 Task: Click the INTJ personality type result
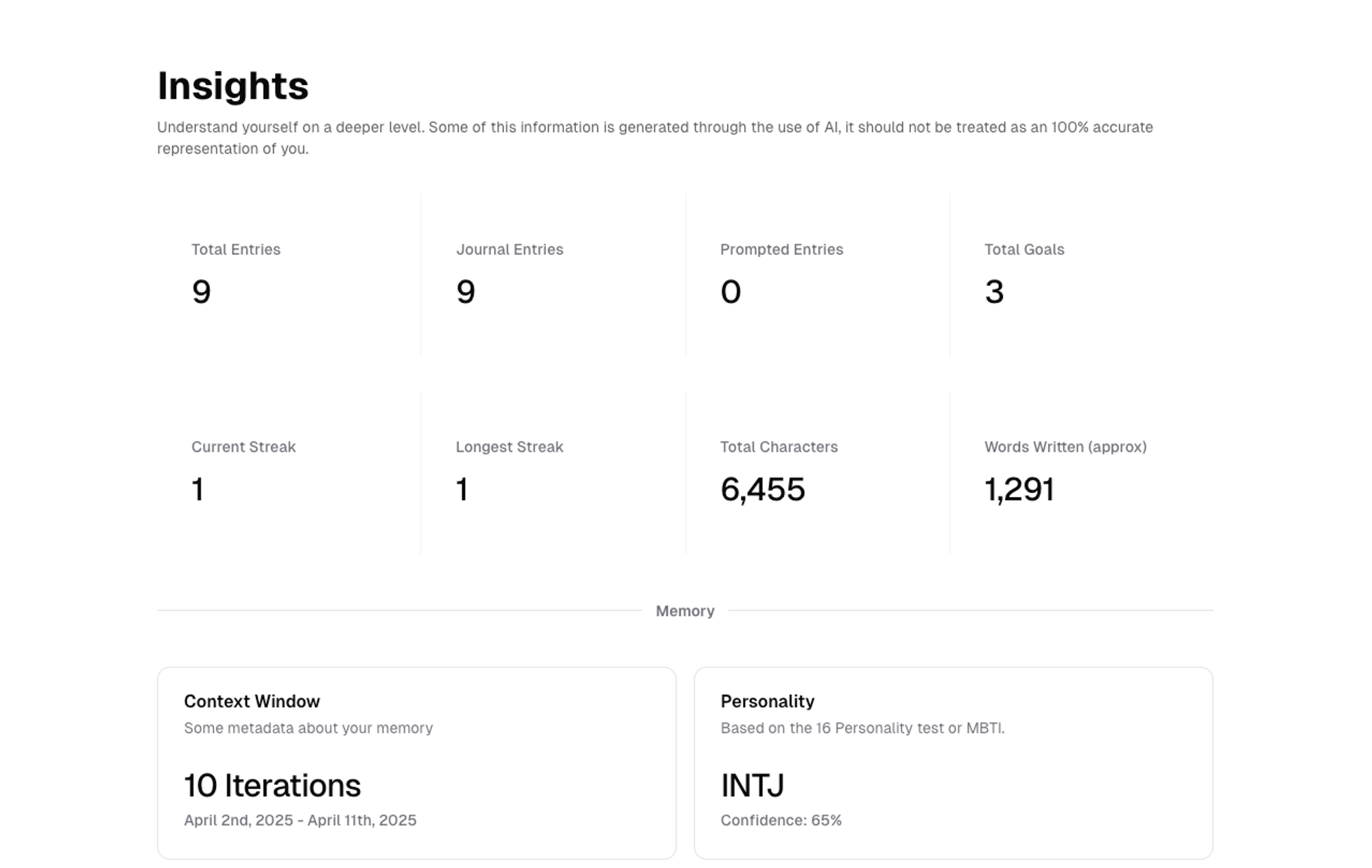click(x=752, y=786)
